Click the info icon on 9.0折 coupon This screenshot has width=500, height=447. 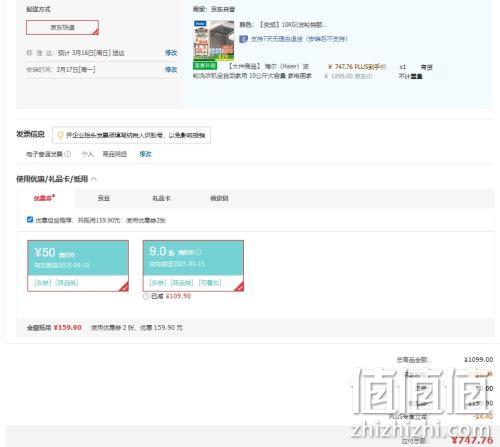pyautogui.click(x=198, y=252)
